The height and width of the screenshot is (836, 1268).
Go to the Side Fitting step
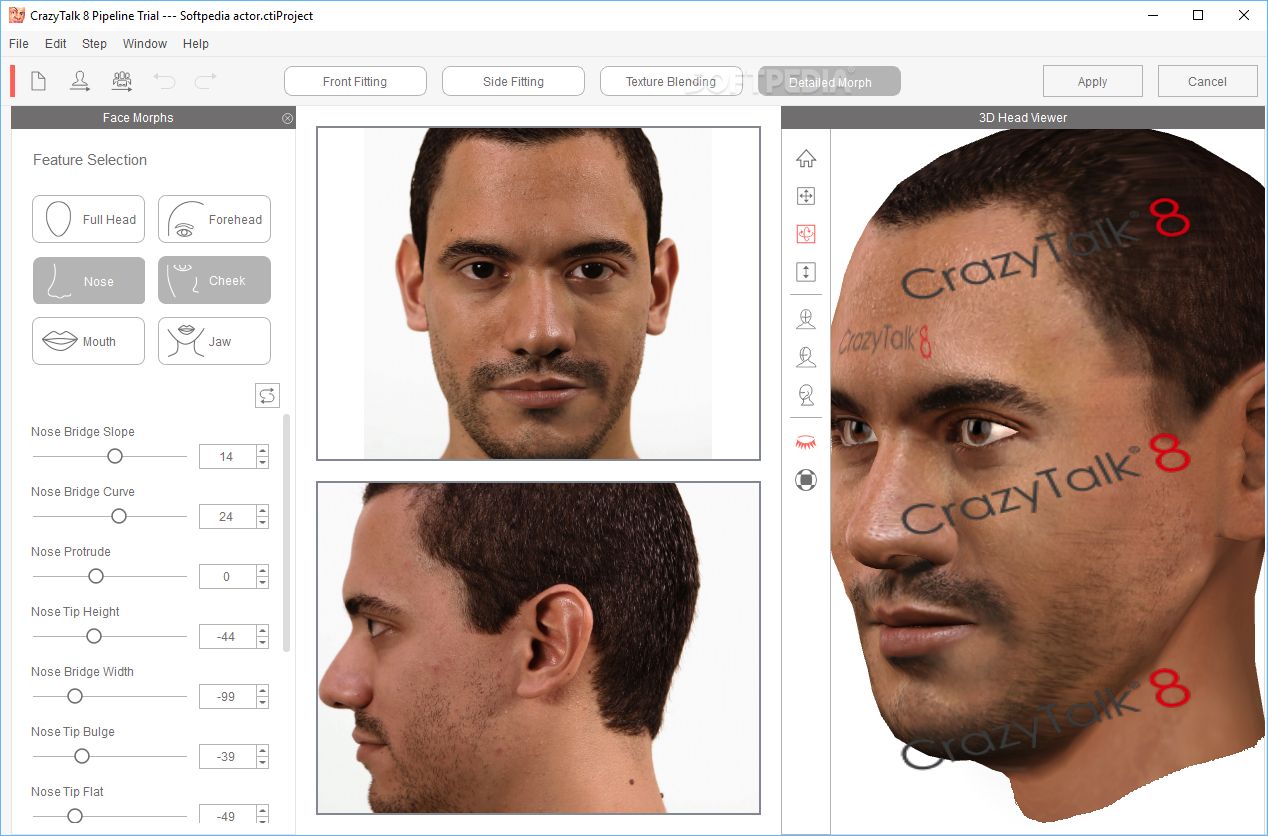513,82
